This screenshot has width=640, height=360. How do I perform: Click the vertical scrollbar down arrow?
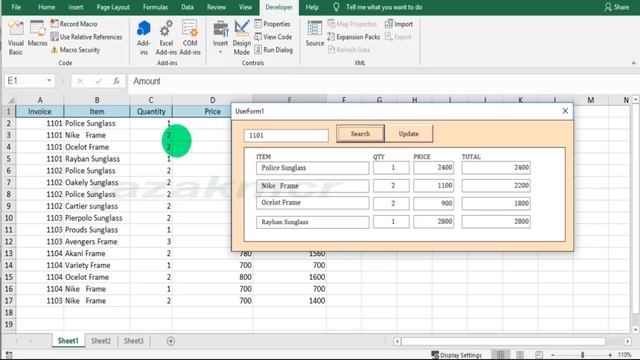tap(636, 329)
